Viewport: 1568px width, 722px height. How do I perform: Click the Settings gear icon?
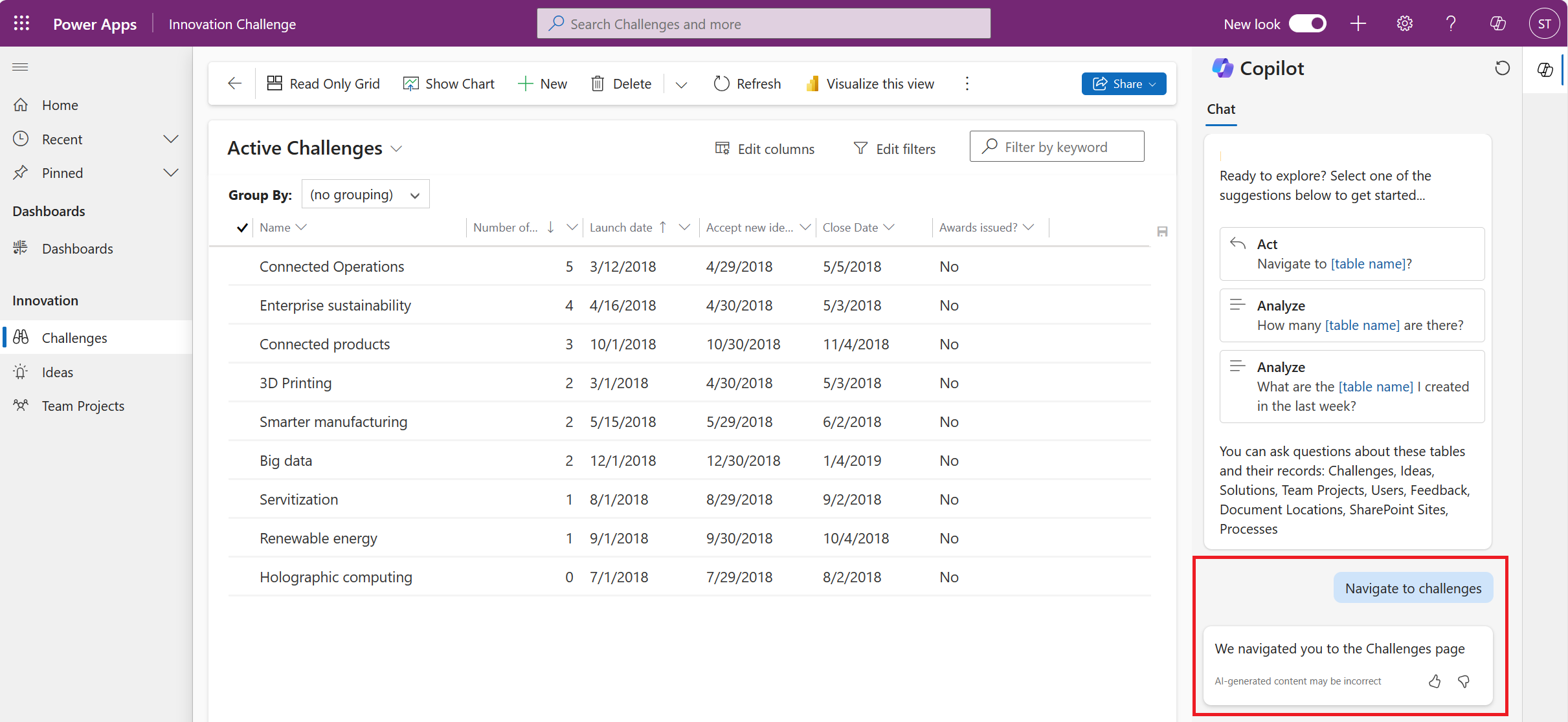pos(1406,23)
